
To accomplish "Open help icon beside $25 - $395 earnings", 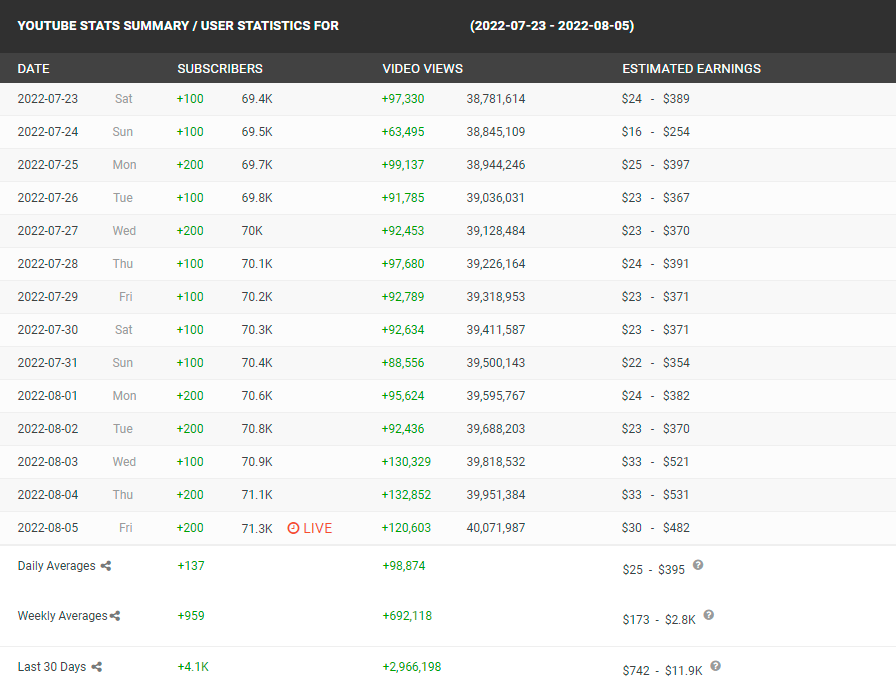I will coord(698,565).
